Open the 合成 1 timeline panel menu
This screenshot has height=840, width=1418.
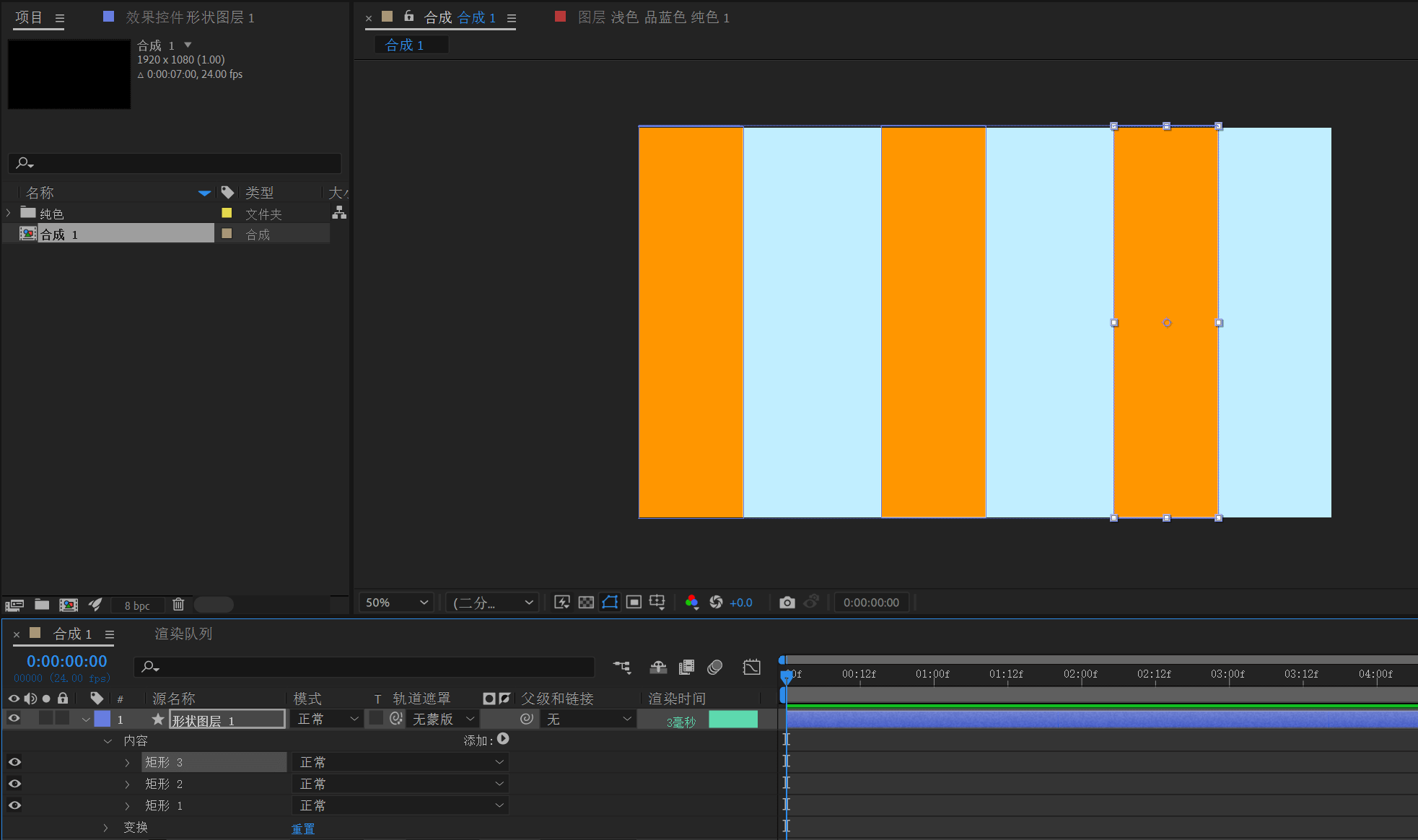coord(110,634)
